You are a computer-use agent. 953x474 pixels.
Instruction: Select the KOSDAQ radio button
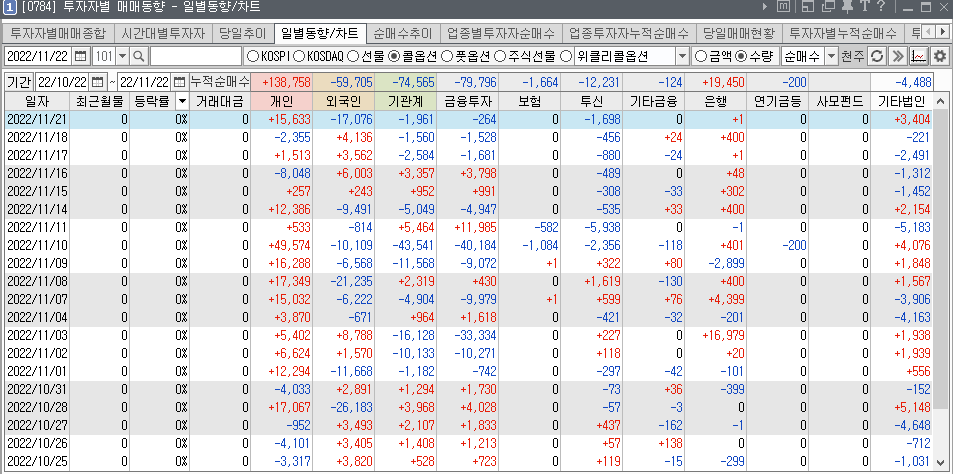point(299,56)
